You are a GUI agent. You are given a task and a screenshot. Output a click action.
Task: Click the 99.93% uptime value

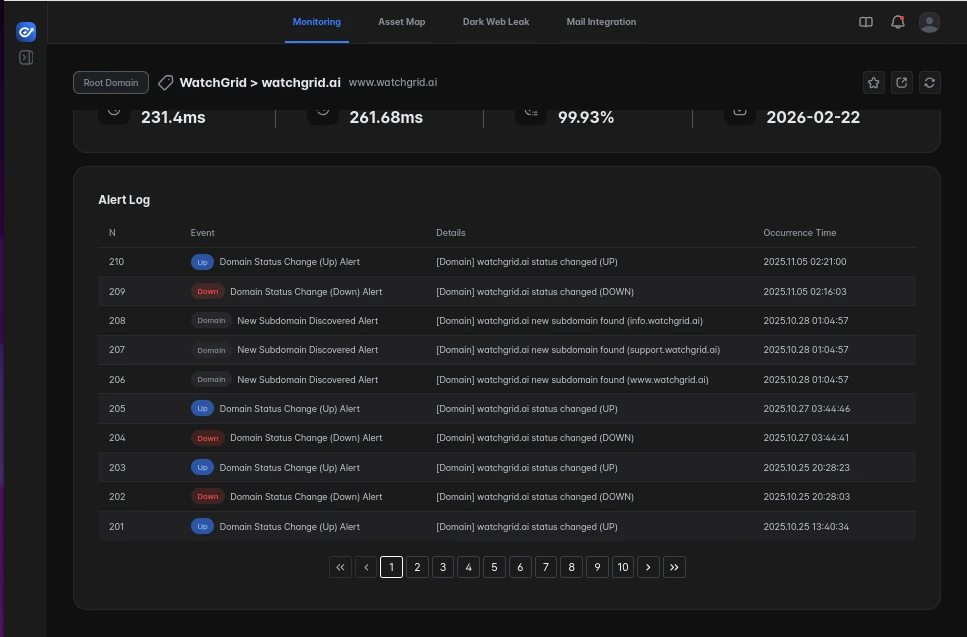click(586, 117)
